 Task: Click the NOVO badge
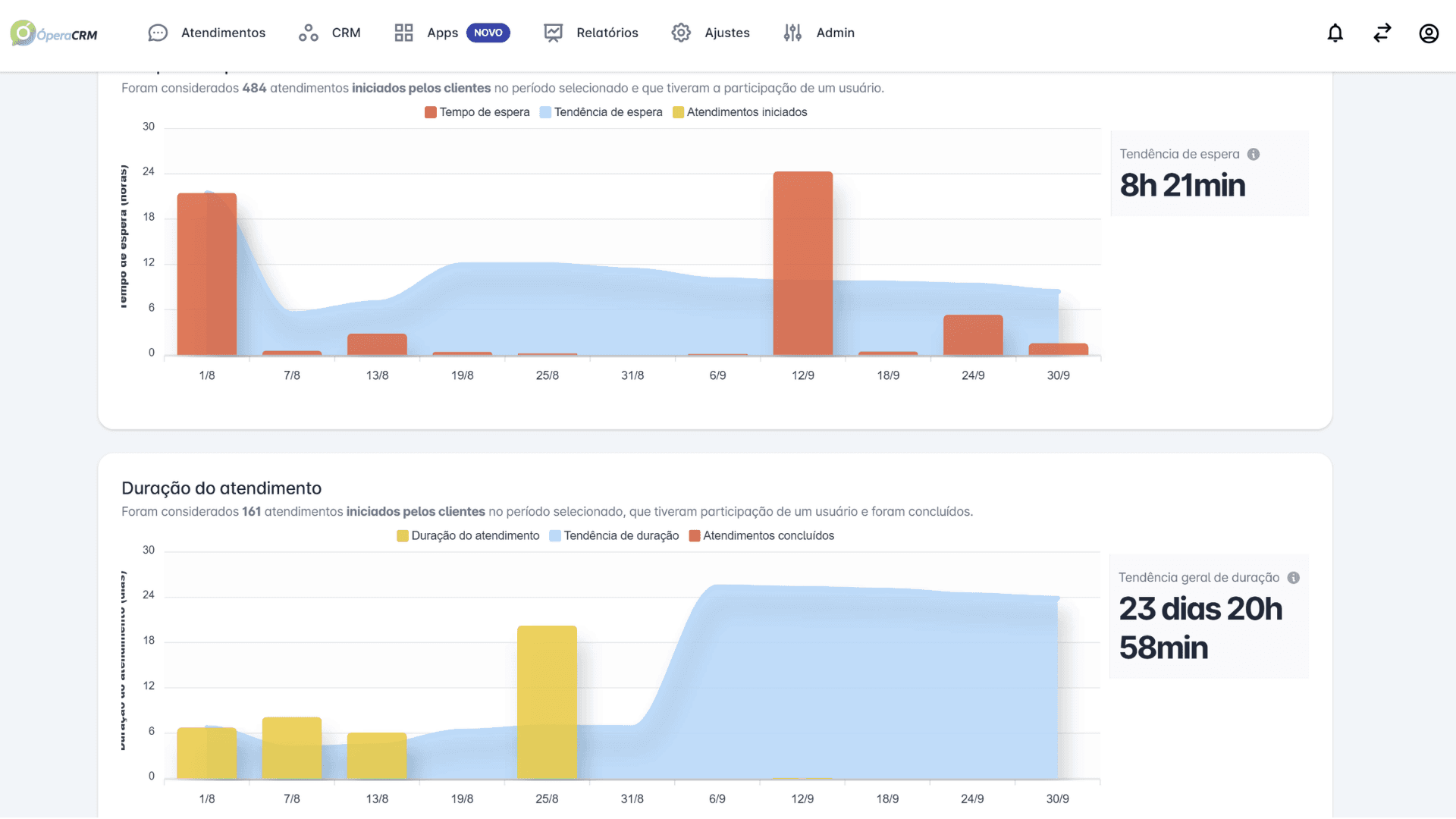point(488,33)
